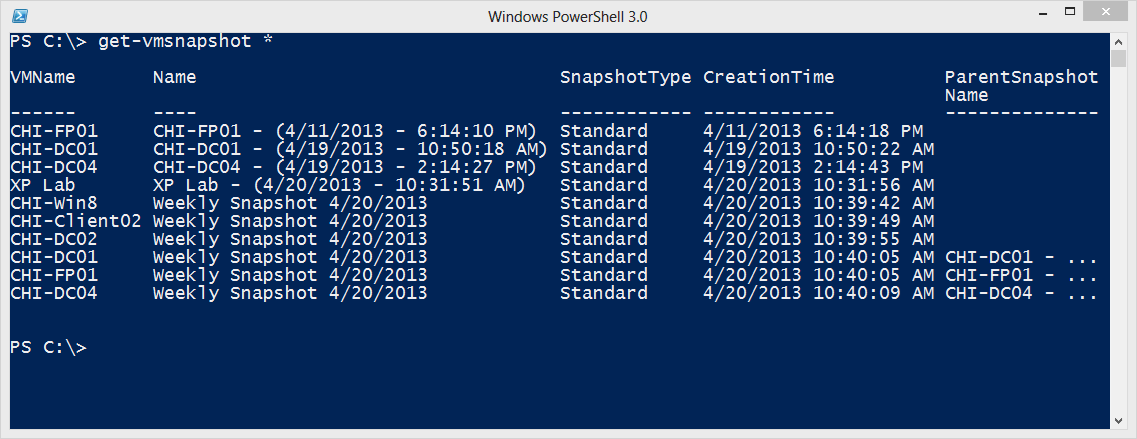1137x439 pixels.
Task: Click parent snapshot CHI-DC01 - ... entry
Action: coord(1022,258)
